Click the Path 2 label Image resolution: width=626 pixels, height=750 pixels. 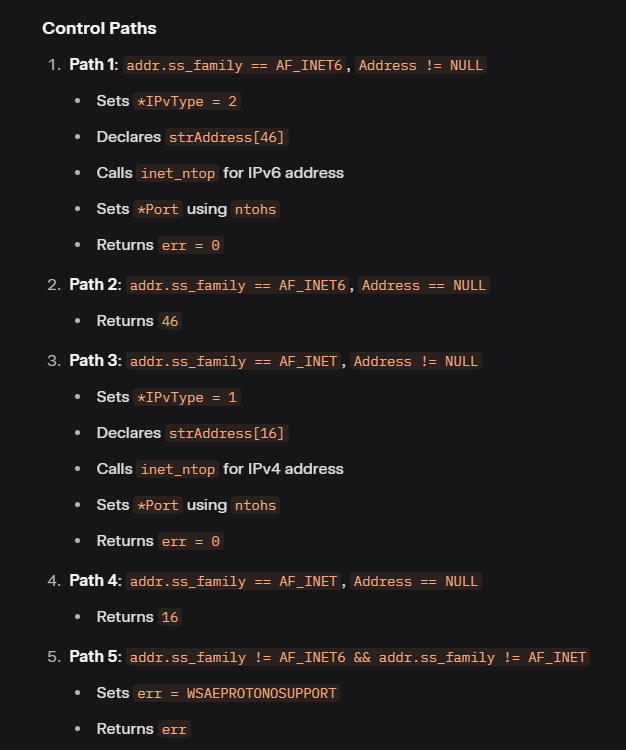[95, 285]
